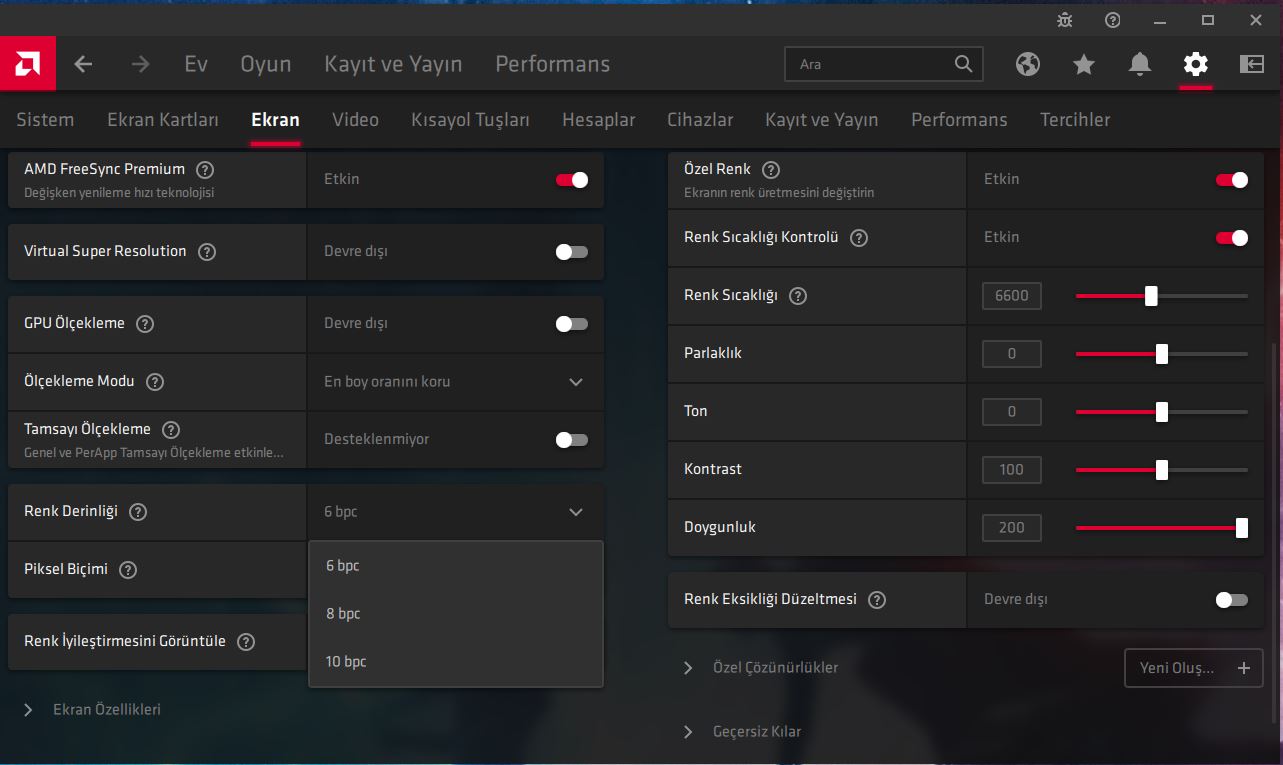Open Kayıt ve Yayın top navigation
The height and width of the screenshot is (765, 1283).
pyautogui.click(x=393, y=64)
